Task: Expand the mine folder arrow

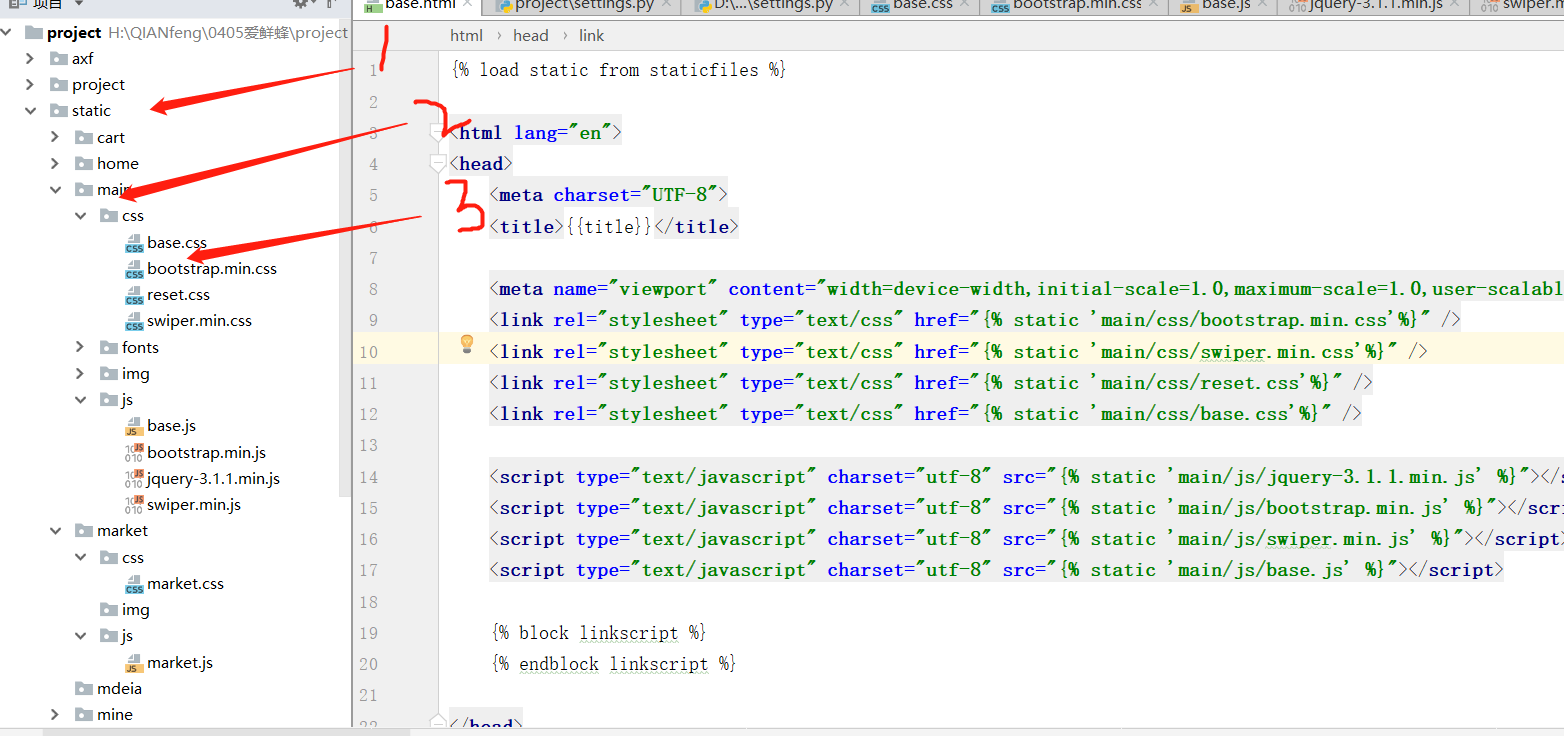Action: [x=56, y=715]
